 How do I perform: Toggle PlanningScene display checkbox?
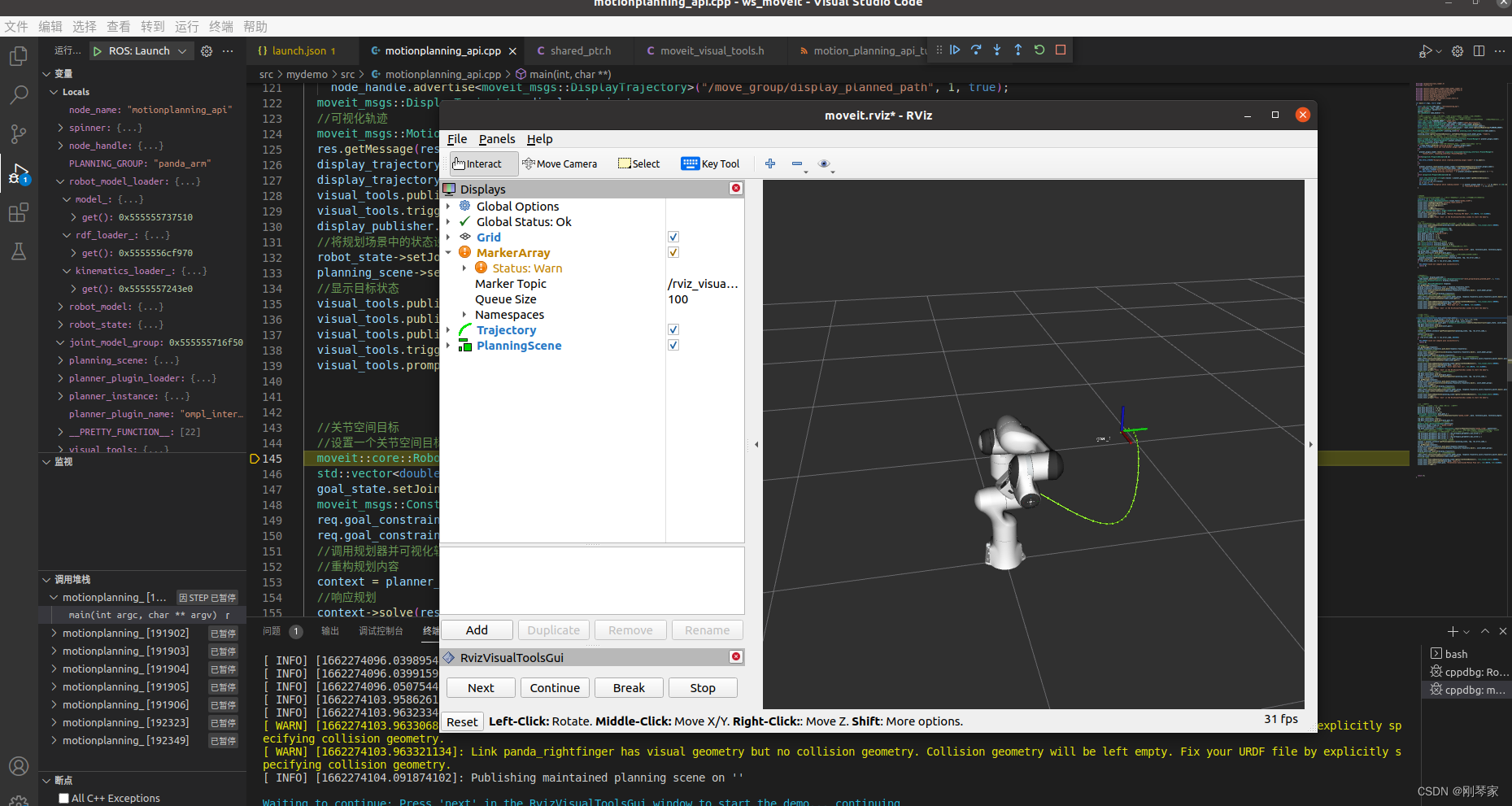tap(673, 346)
